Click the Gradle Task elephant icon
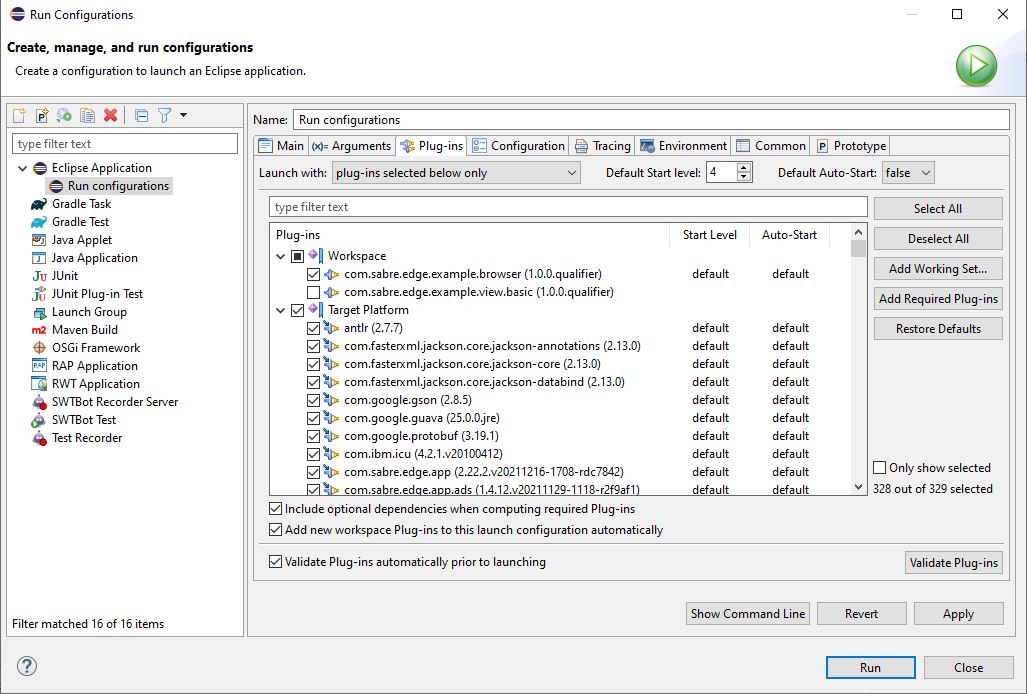This screenshot has height=694, width=1027. 39,204
